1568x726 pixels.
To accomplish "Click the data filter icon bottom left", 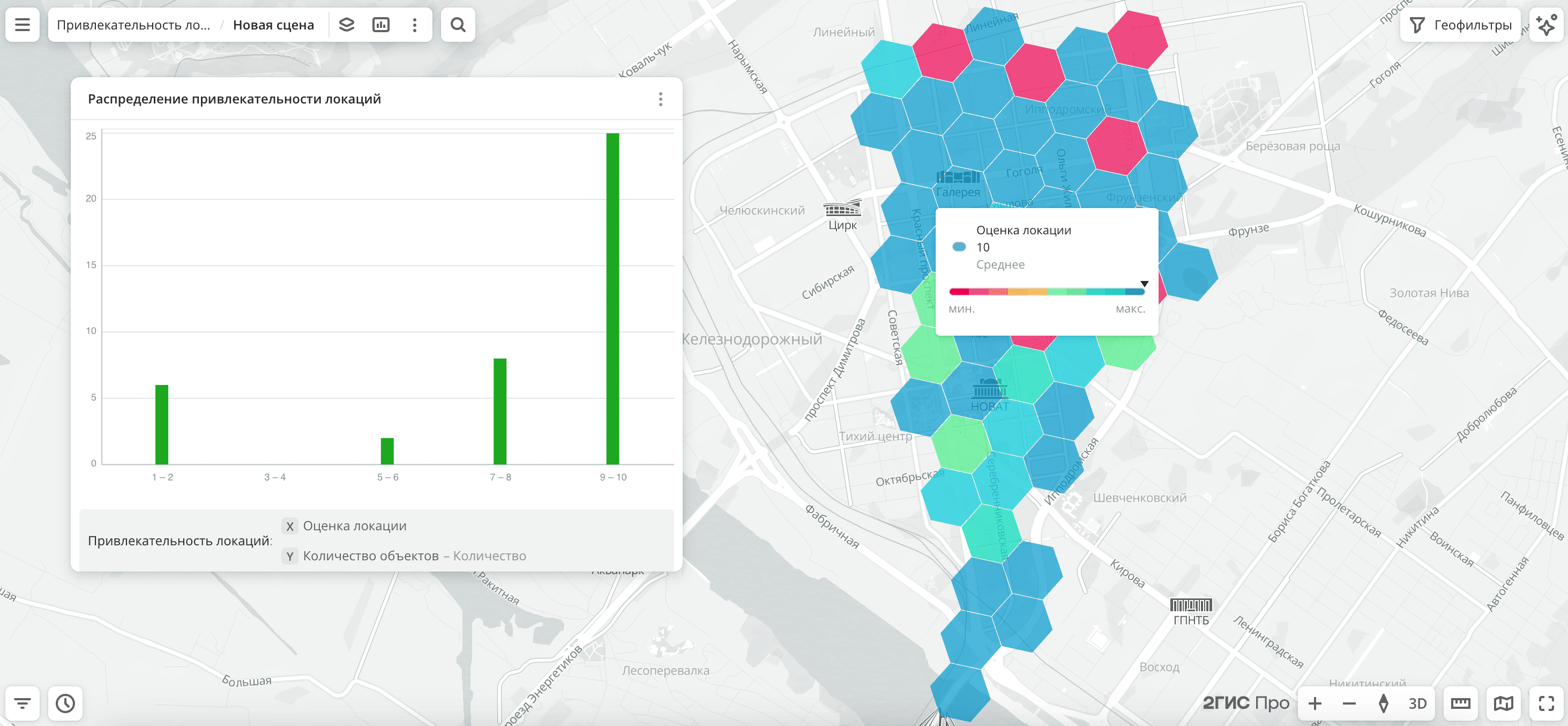I will 23,703.
